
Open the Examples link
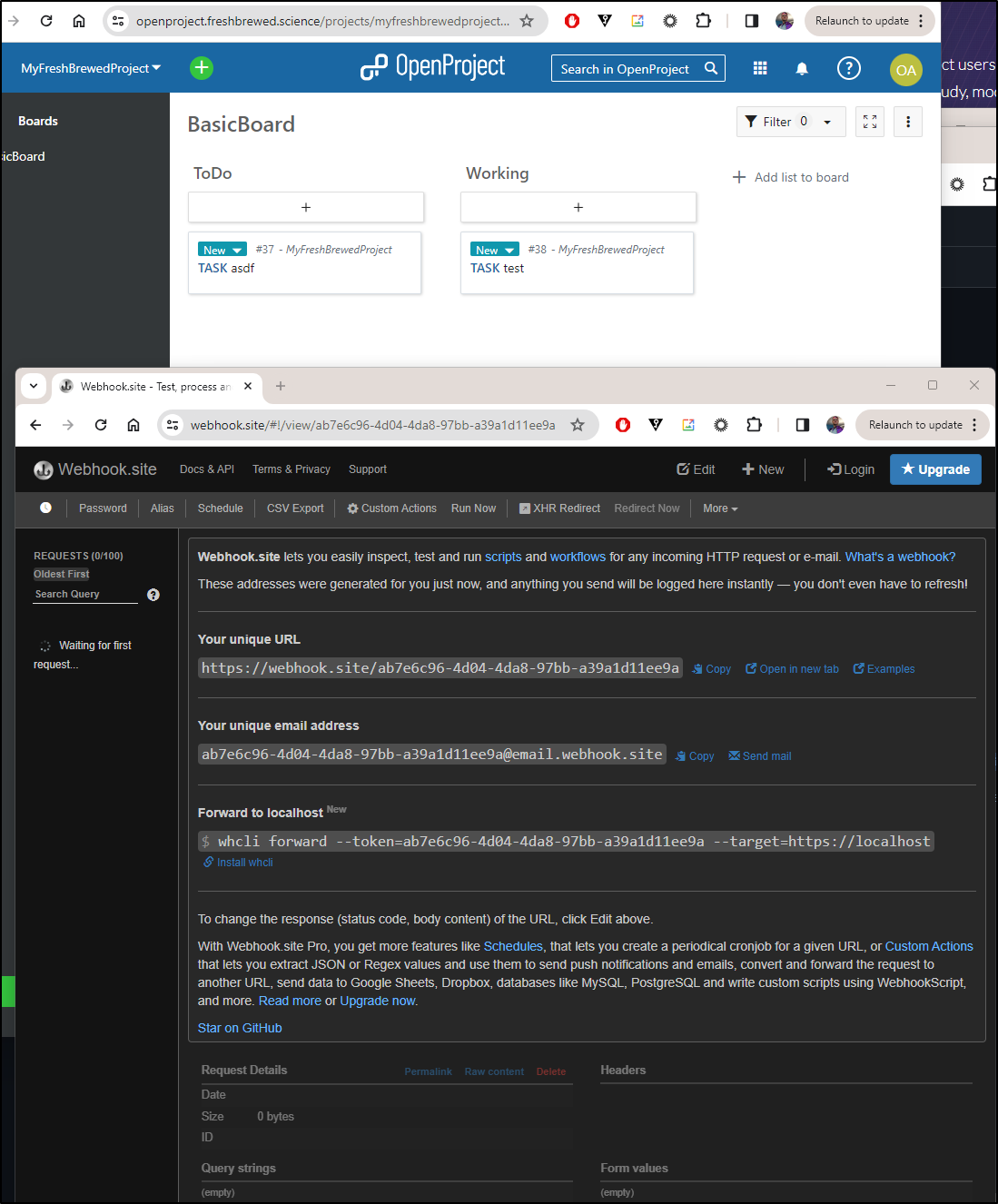pyautogui.click(x=884, y=669)
